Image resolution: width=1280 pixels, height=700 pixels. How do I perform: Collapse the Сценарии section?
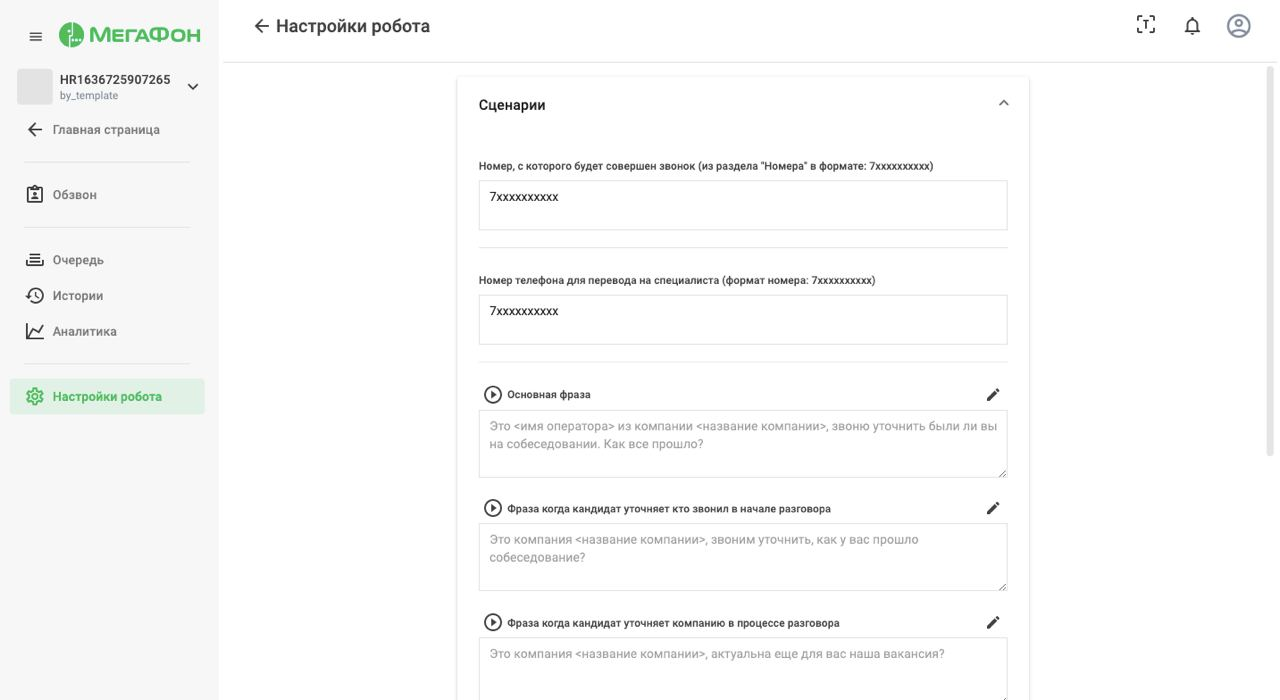point(1004,104)
